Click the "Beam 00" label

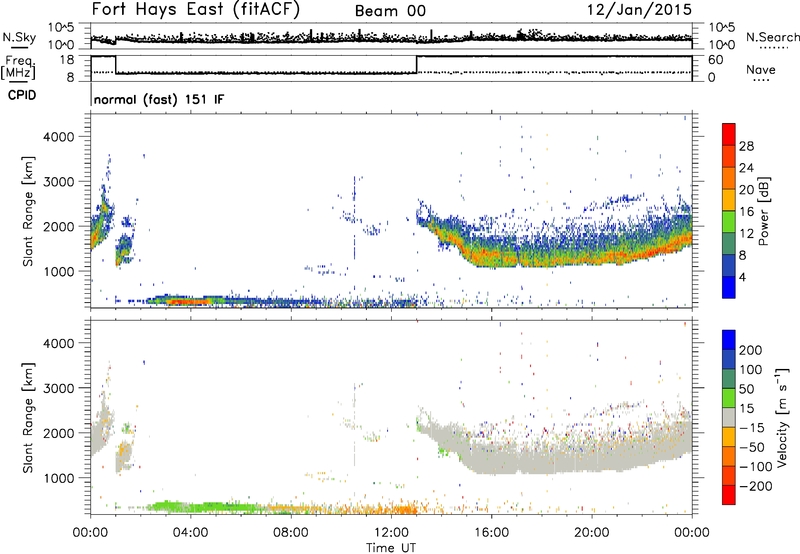[x=390, y=11]
